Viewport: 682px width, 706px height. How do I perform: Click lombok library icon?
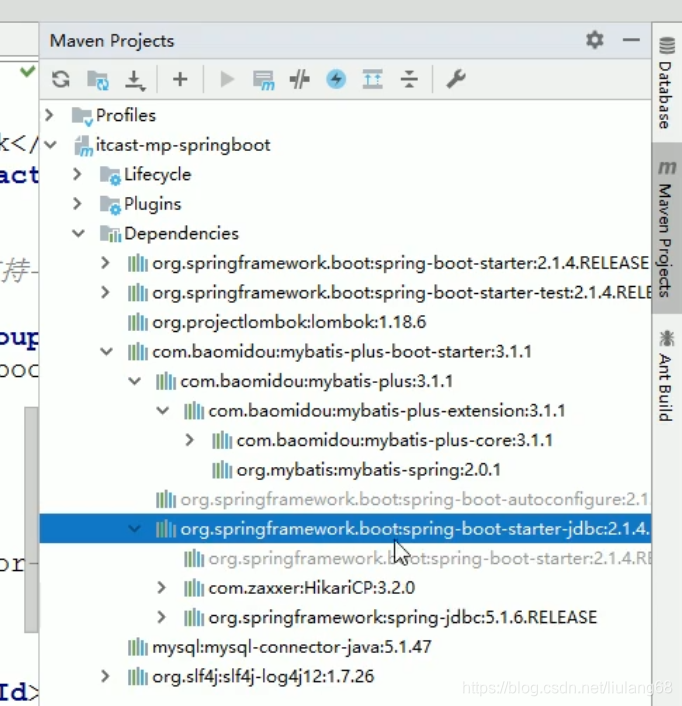click(x=138, y=322)
